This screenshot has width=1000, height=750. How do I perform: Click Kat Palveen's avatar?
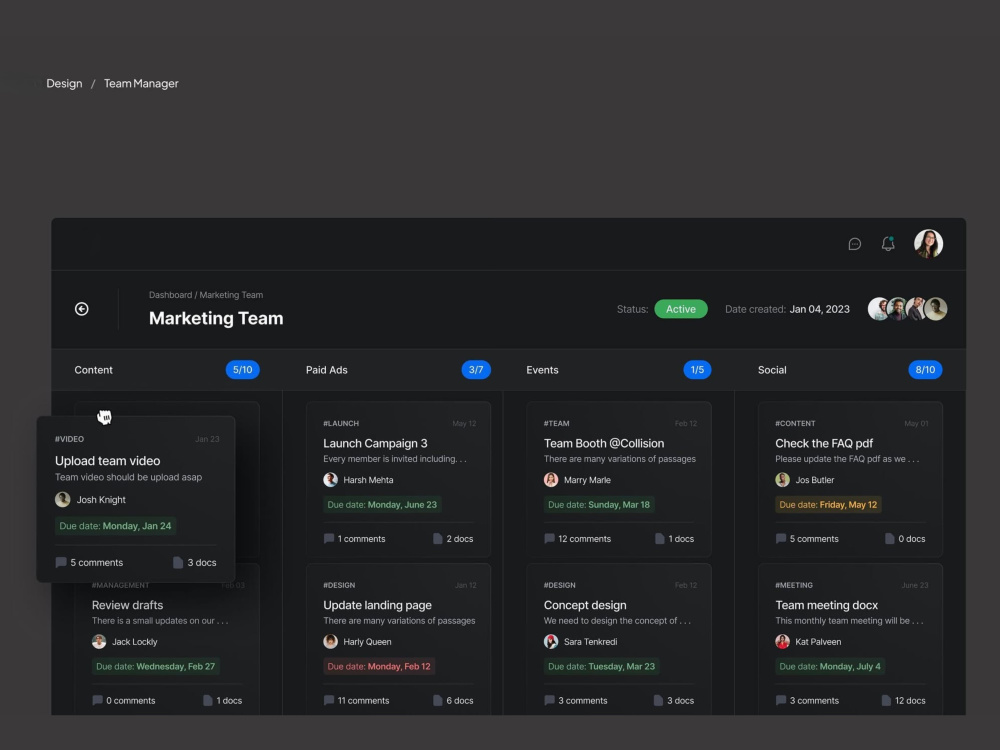pos(783,642)
